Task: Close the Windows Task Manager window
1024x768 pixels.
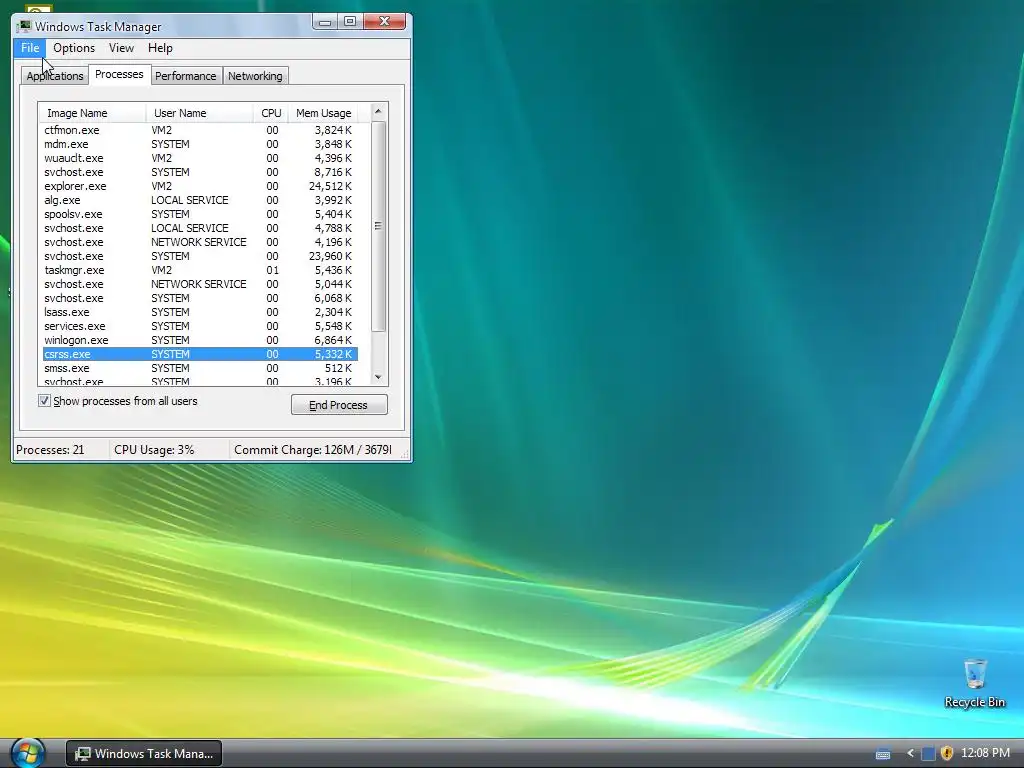Action: (385, 22)
